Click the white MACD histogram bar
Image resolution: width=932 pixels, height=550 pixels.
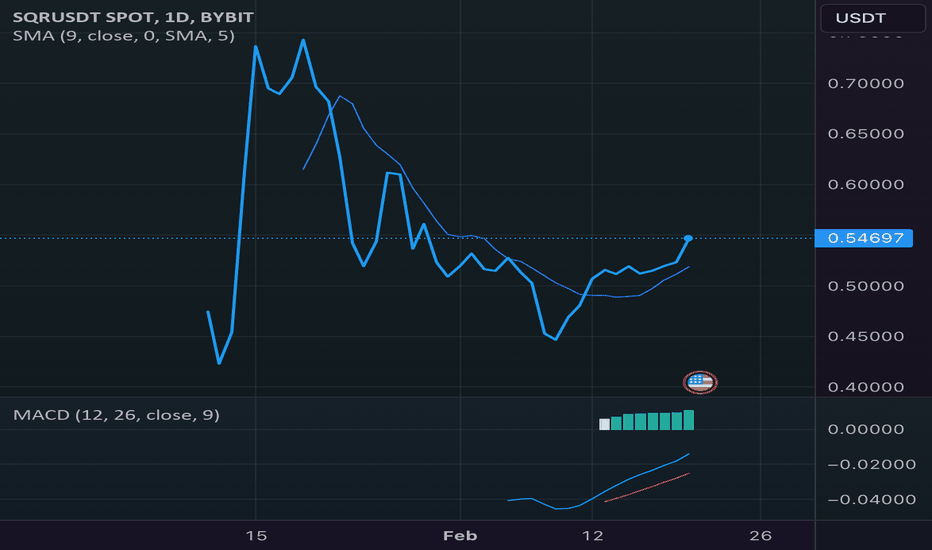click(604, 424)
